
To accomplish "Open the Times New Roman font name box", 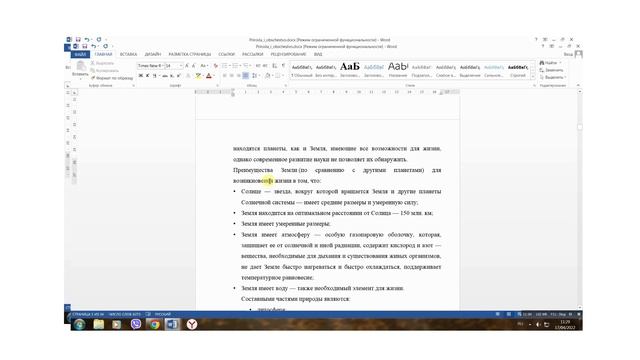I will (150, 66).
